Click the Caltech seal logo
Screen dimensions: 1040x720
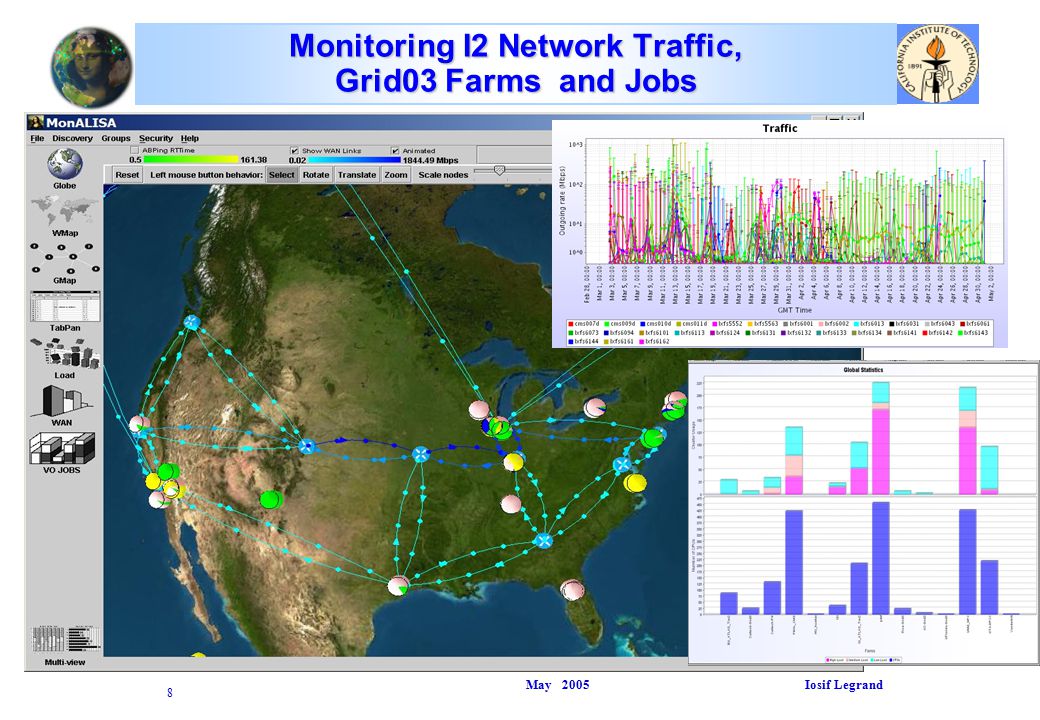938,64
